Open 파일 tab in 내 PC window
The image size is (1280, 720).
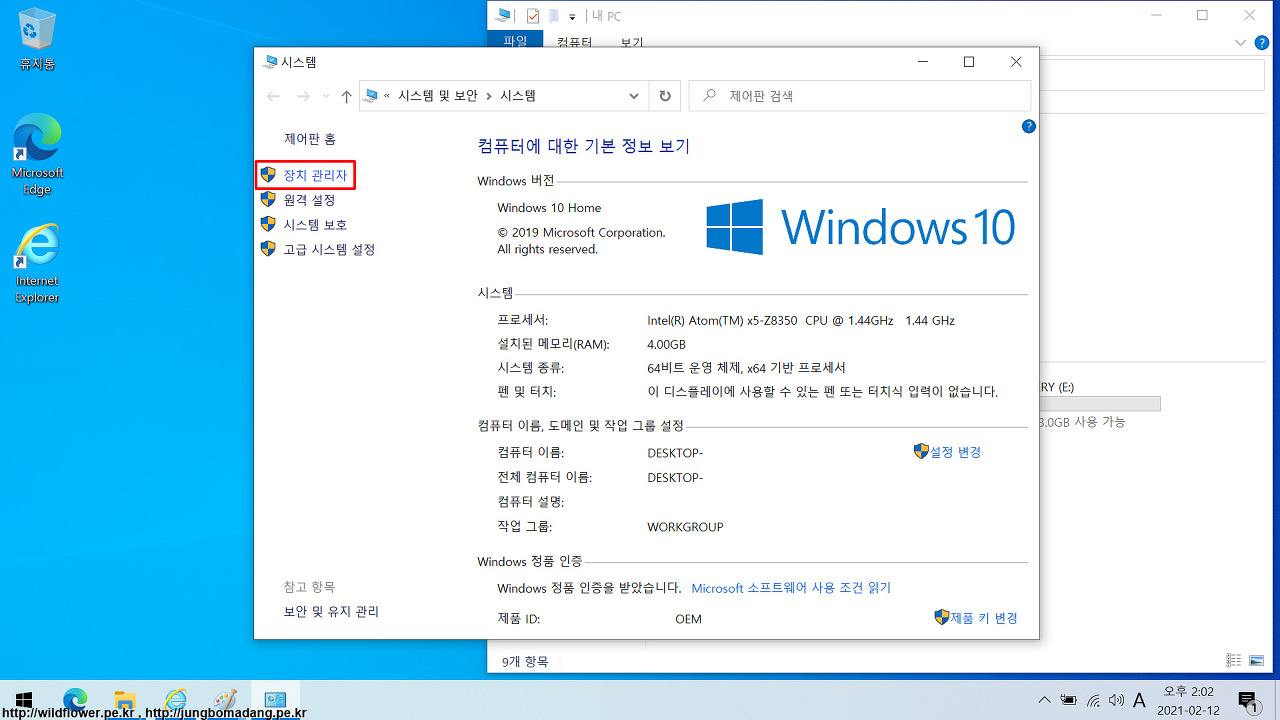click(x=515, y=40)
